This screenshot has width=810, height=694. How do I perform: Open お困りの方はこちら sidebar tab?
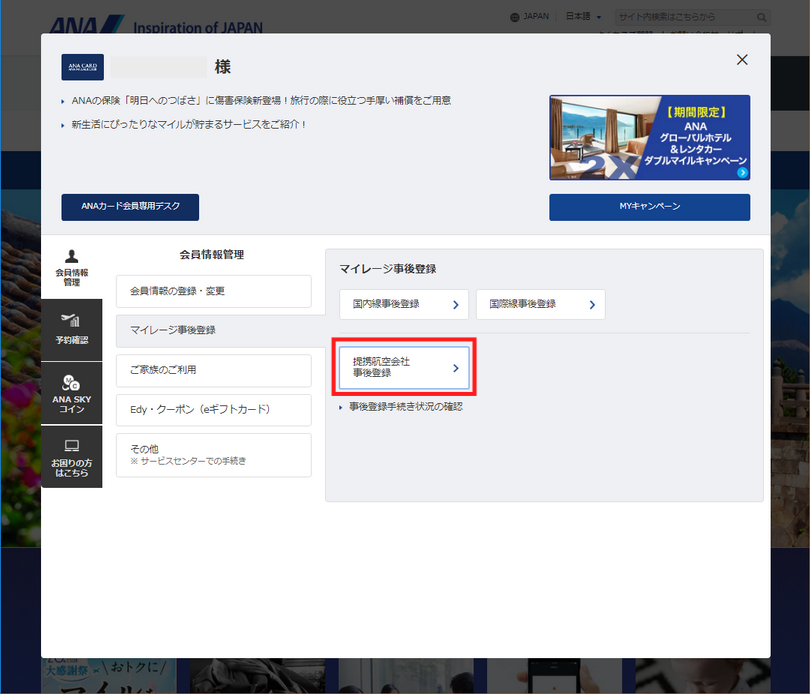[72, 457]
